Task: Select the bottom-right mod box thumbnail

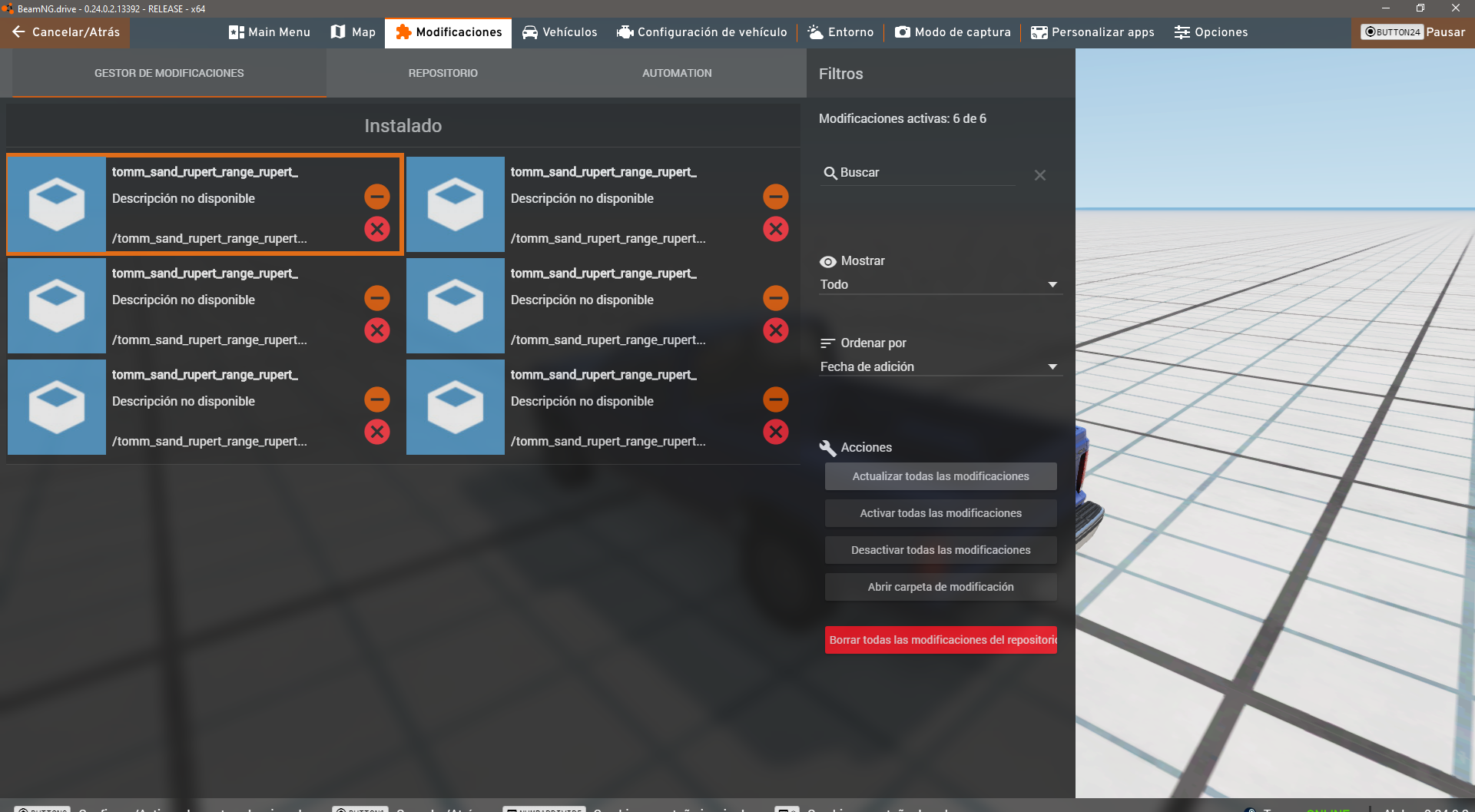Action: tap(456, 407)
